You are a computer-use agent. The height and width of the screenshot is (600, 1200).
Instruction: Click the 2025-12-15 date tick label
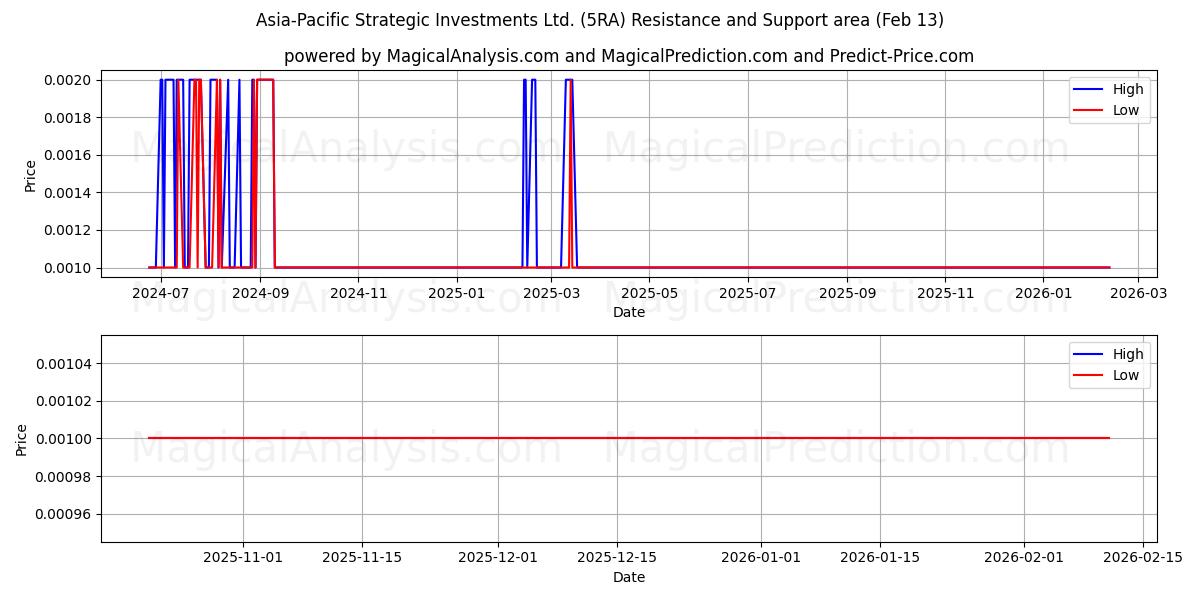[617, 559]
